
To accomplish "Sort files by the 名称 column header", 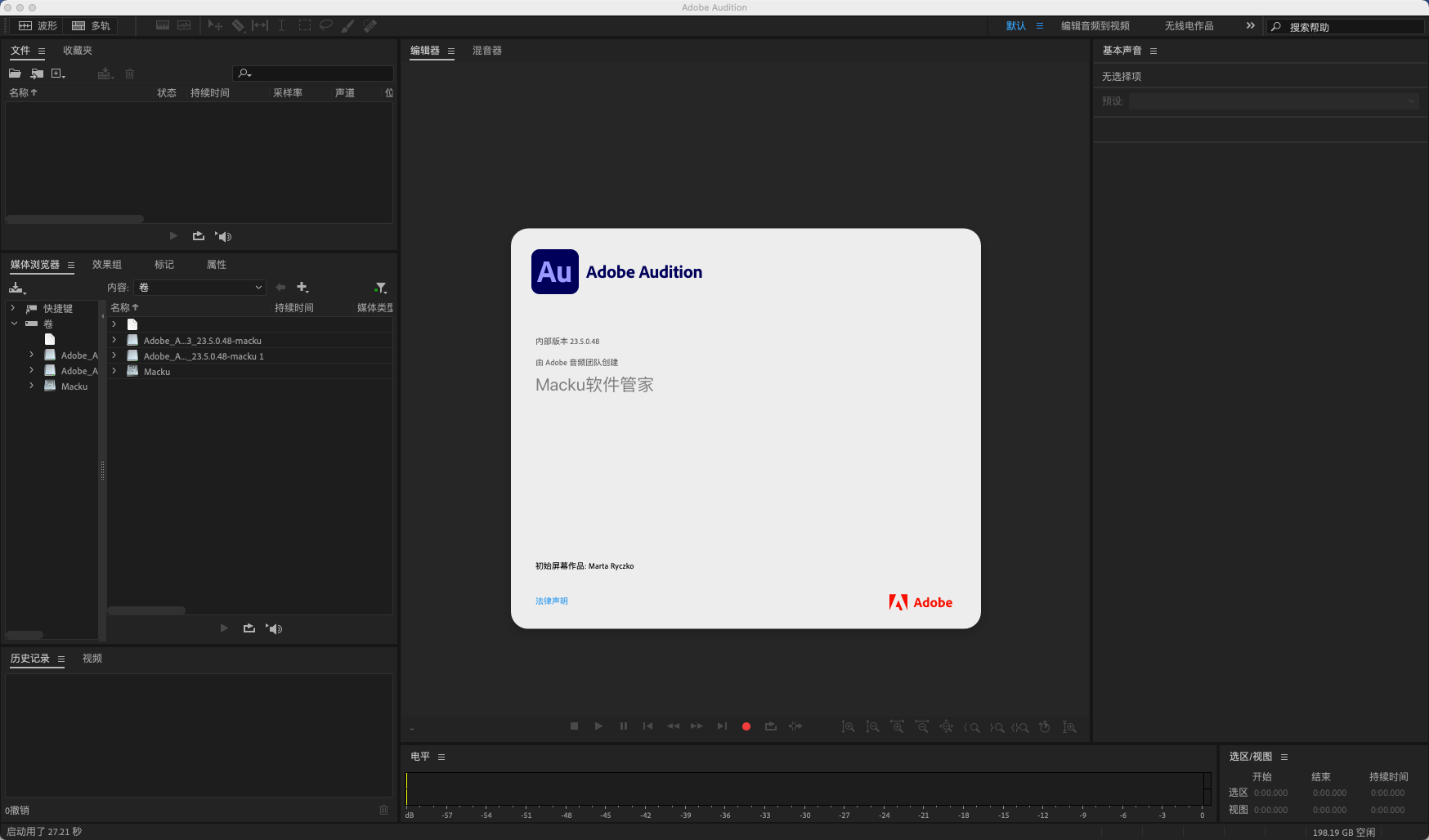I will pos(23,93).
